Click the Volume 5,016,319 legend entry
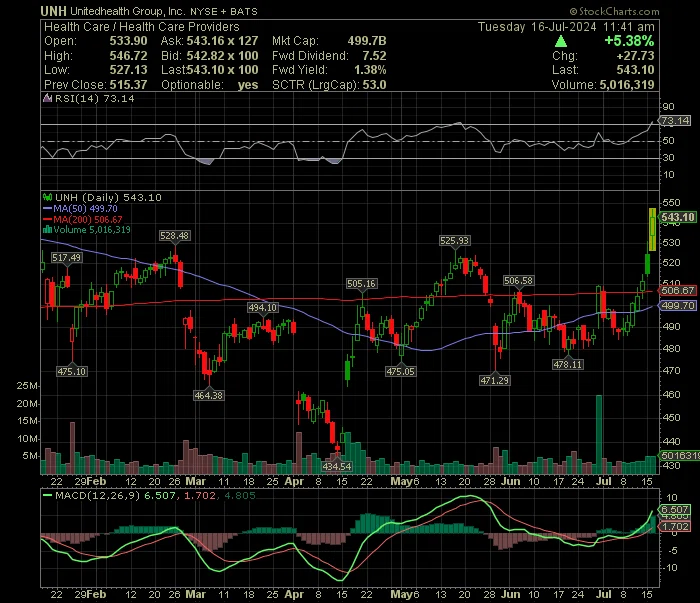This screenshot has height=603, width=700. click(92, 230)
